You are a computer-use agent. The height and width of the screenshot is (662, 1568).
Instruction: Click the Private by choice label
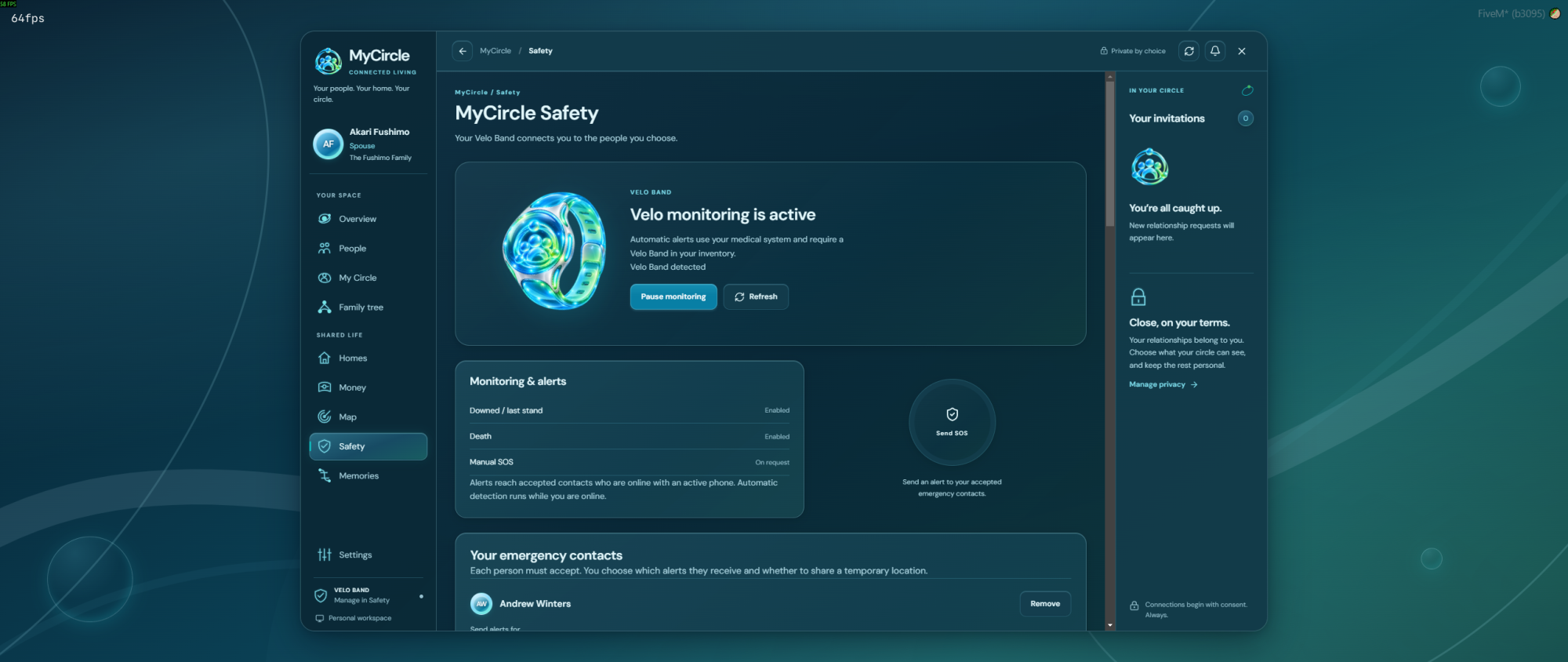pos(1133,51)
